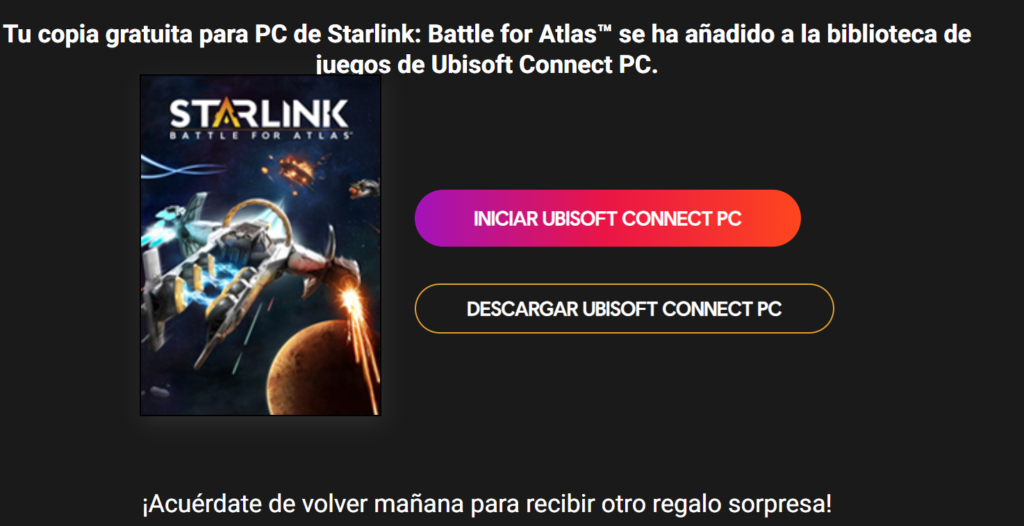This screenshot has height=526, width=1024.
Task: Click the orange laser fire on the cover
Action: pyautogui.click(x=359, y=333)
